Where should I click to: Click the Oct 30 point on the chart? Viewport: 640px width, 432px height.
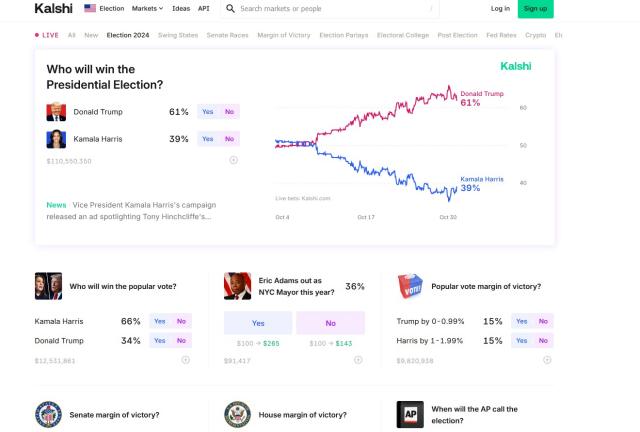pyautogui.click(x=447, y=217)
